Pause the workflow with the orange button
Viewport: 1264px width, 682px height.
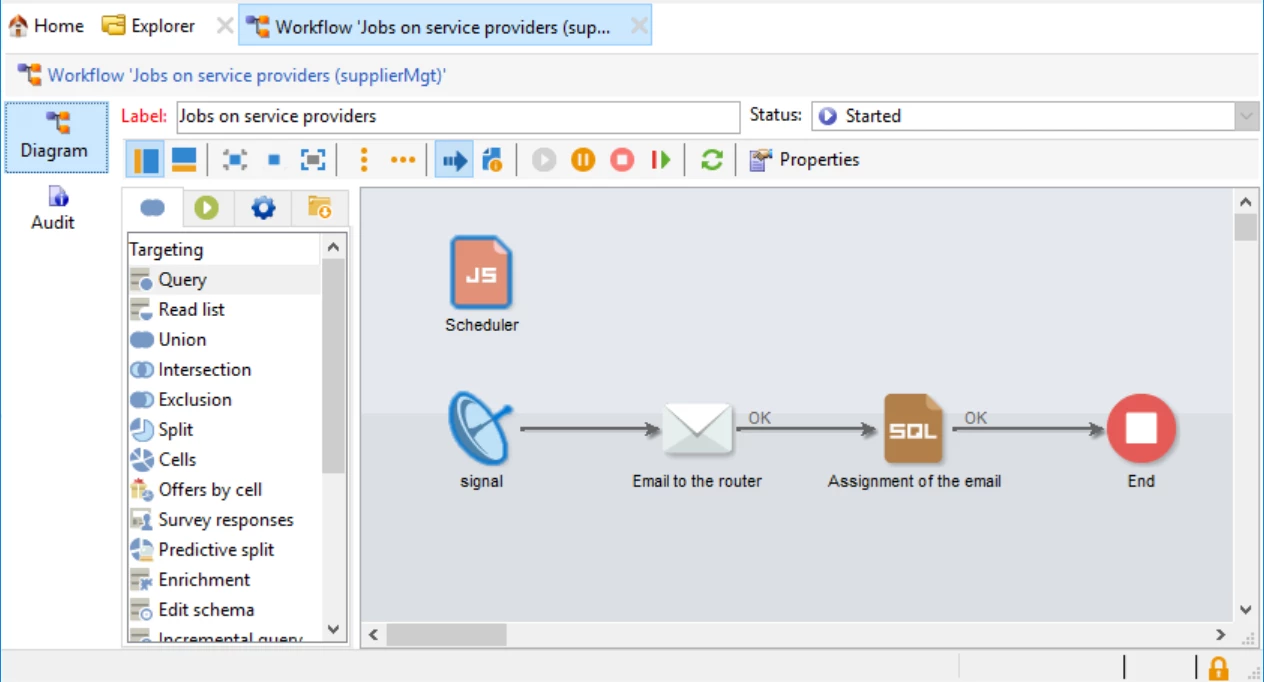583,160
